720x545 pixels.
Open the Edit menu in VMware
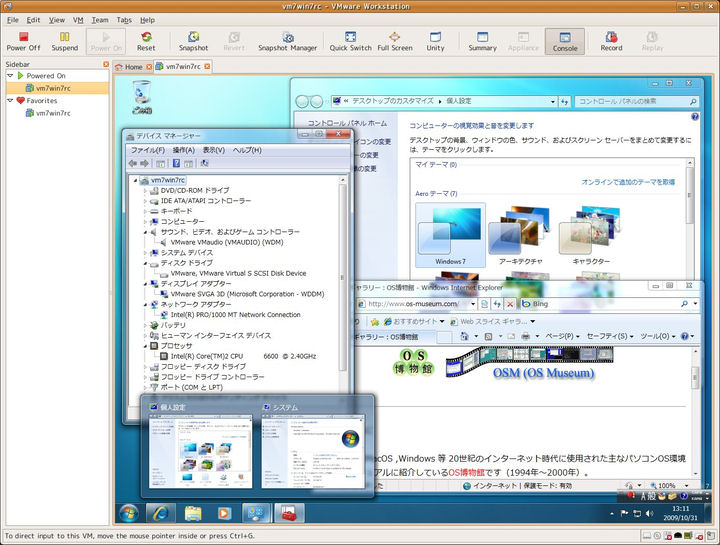33,20
